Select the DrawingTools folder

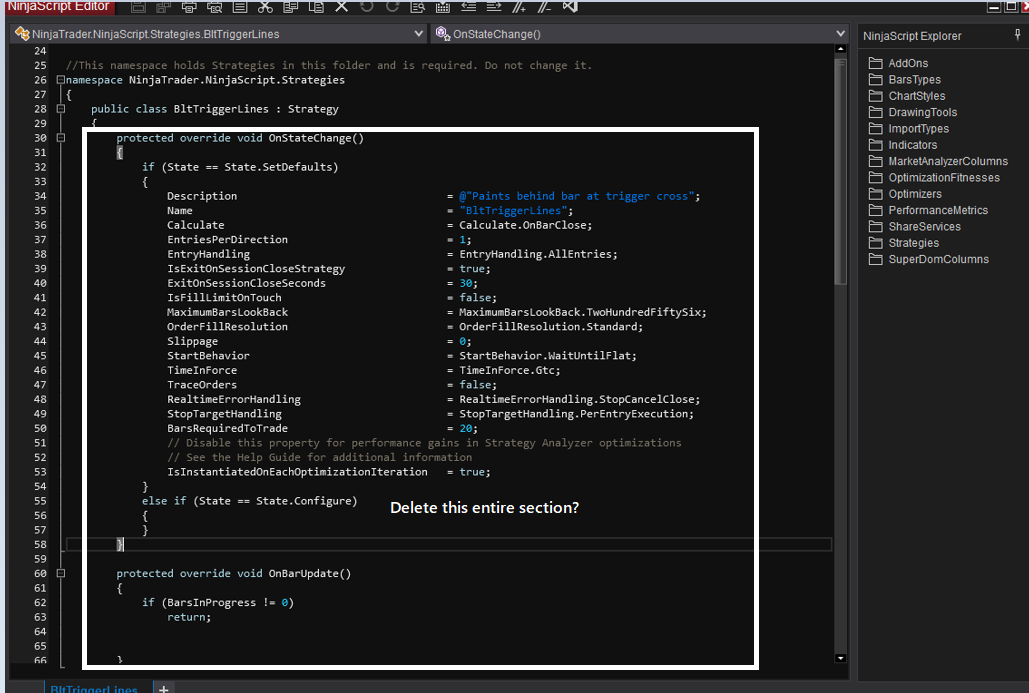click(922, 112)
